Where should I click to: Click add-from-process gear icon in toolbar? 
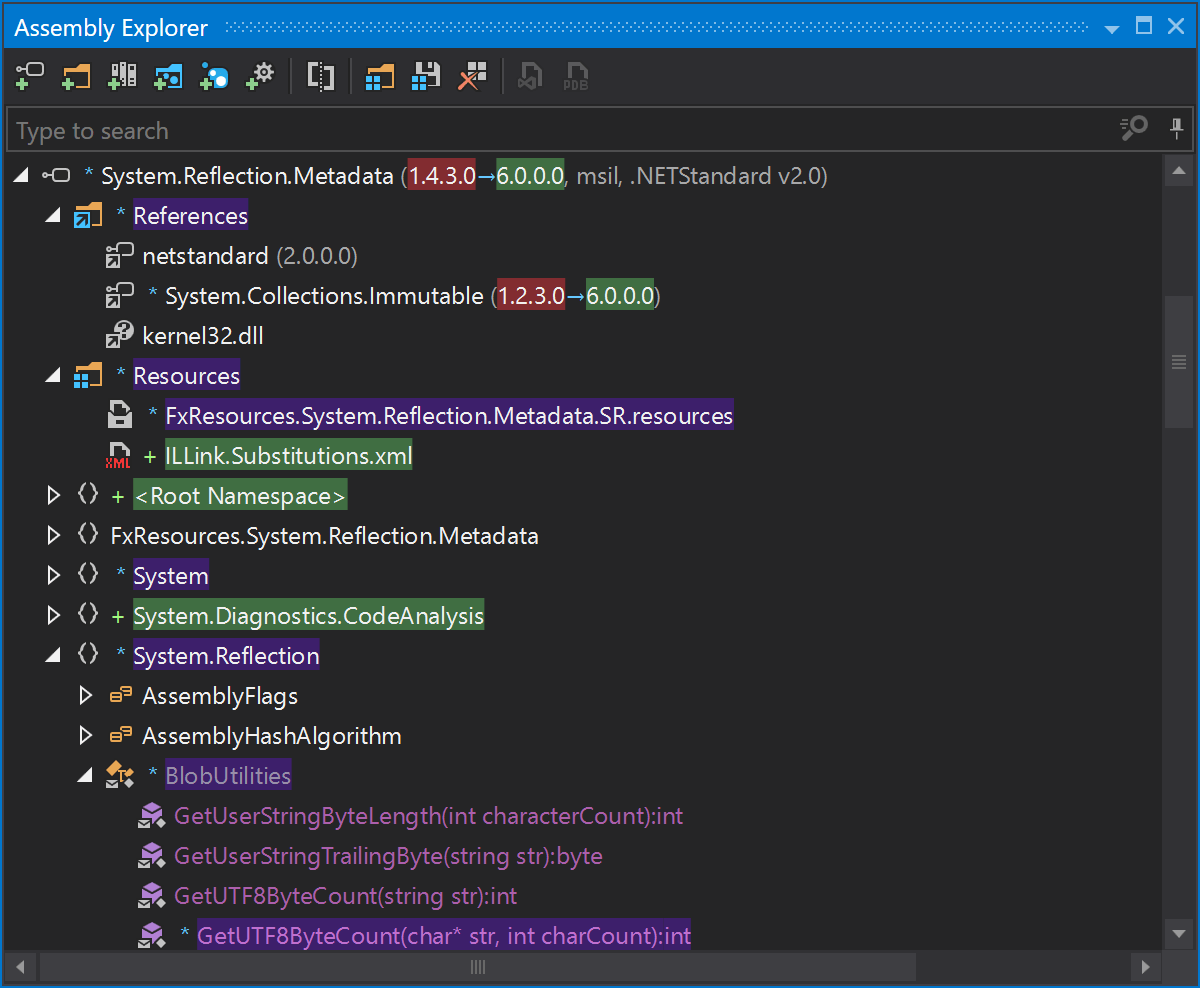click(x=259, y=76)
